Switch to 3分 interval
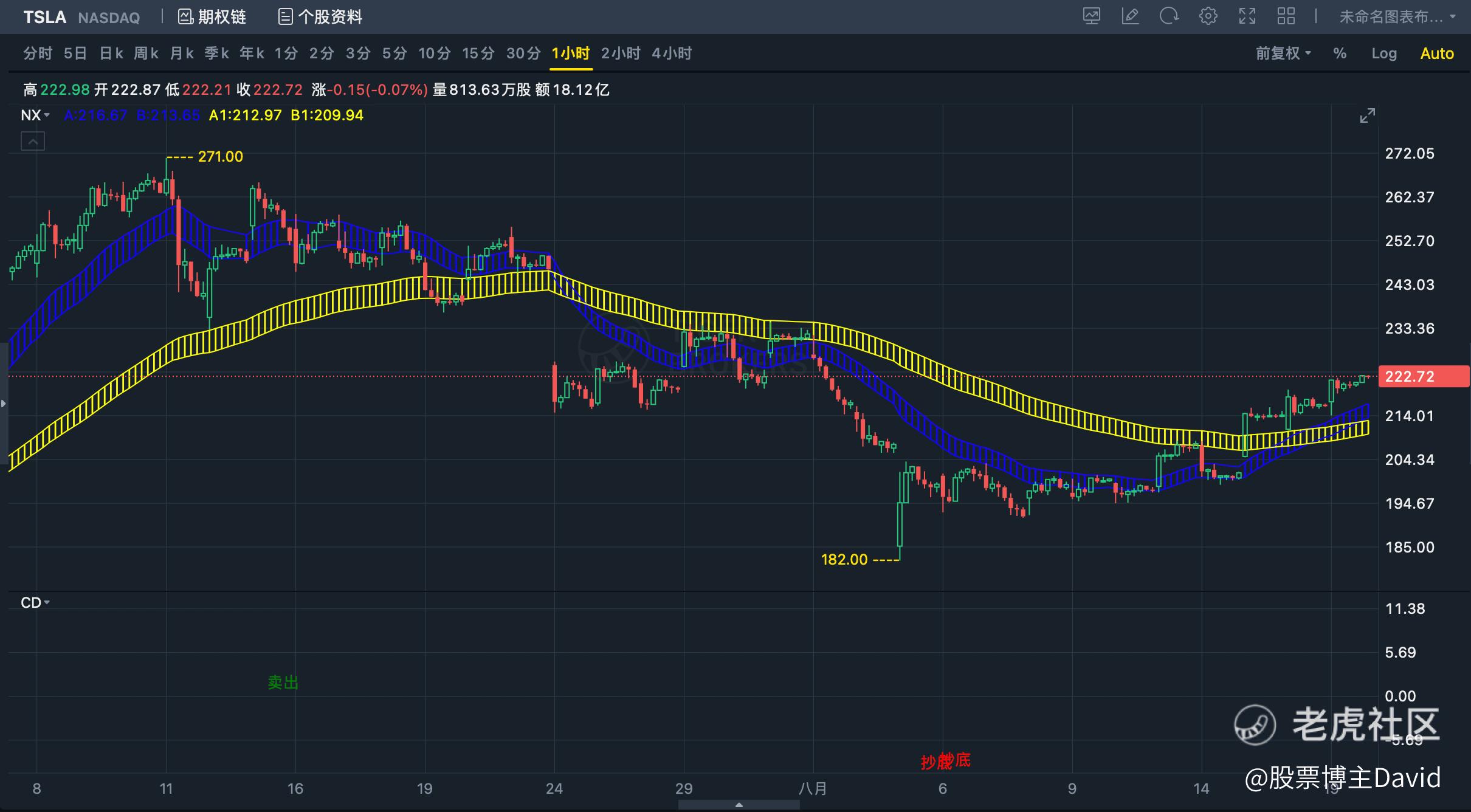The image size is (1471, 812). tap(358, 53)
